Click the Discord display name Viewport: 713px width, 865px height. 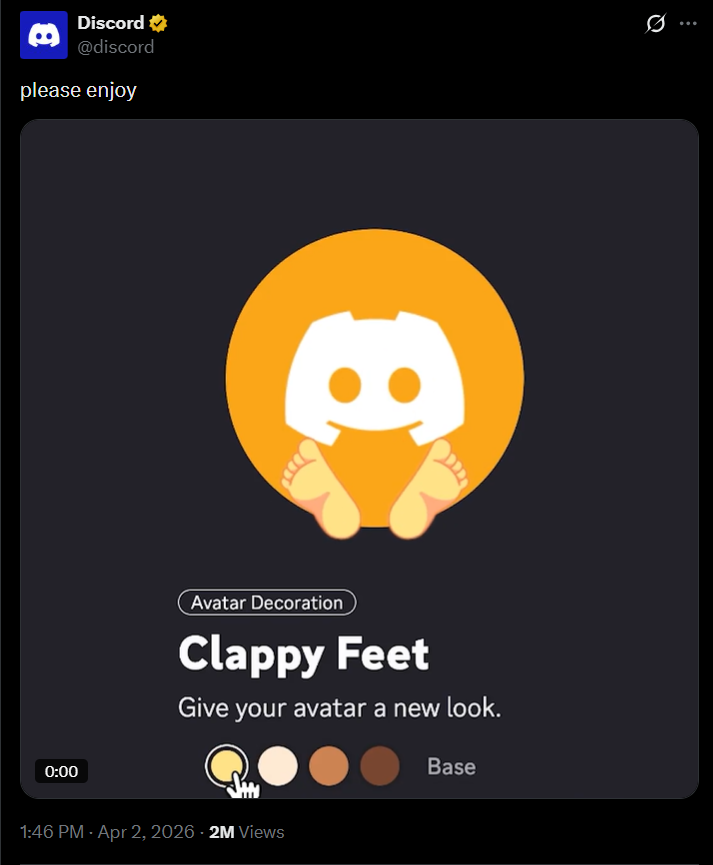coord(110,23)
